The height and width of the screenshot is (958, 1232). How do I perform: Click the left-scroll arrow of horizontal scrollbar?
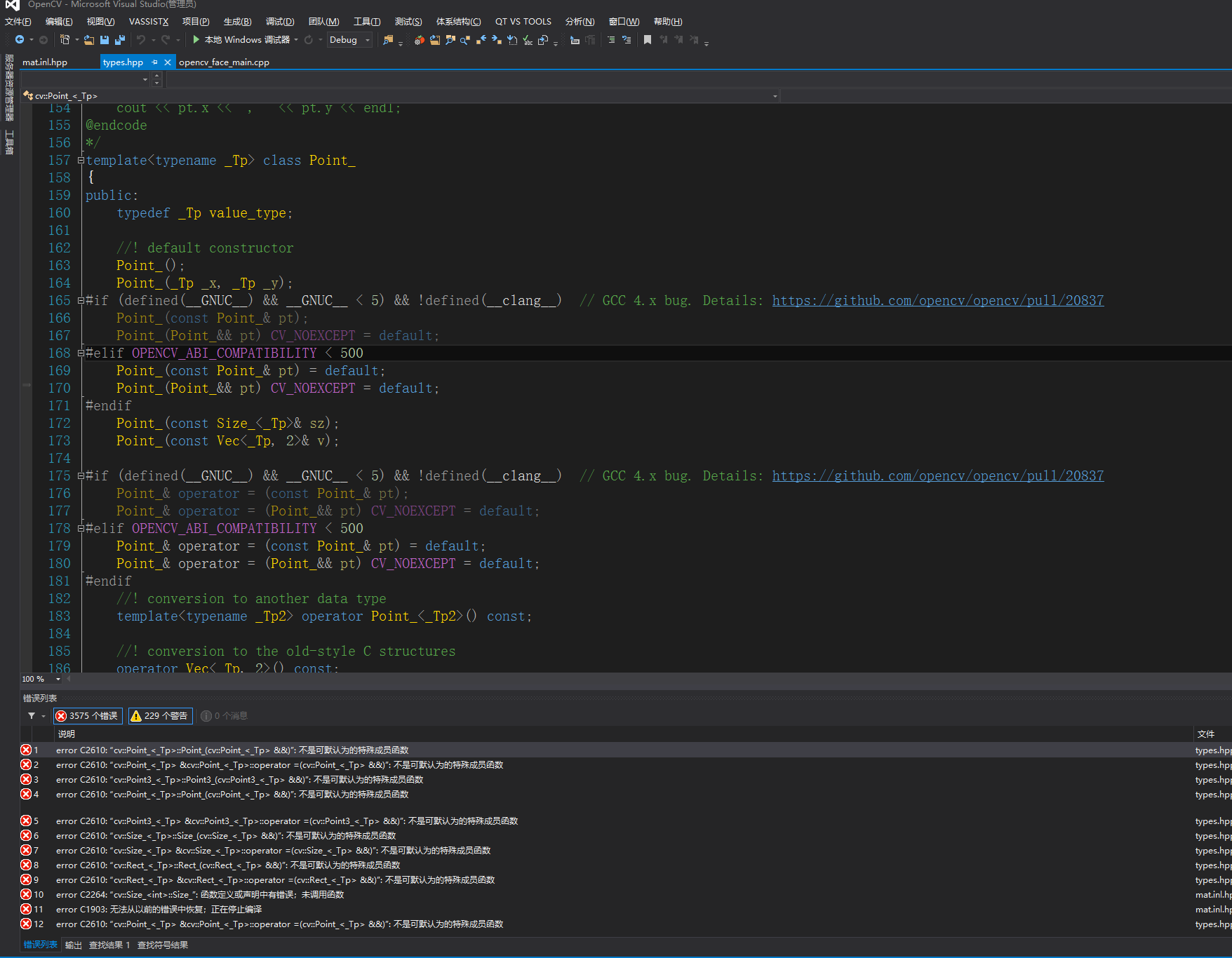[69, 679]
